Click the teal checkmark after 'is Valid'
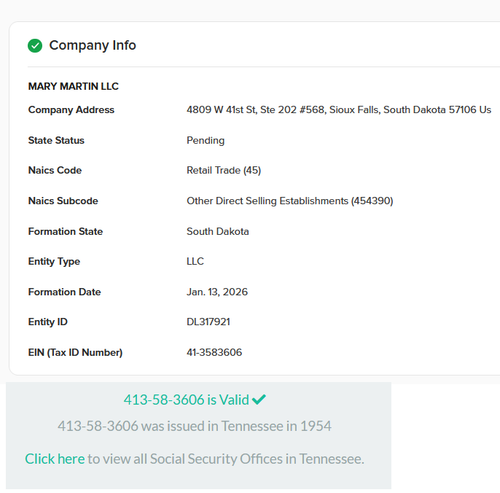Screen dimensions: 500x493 [x=259, y=399]
